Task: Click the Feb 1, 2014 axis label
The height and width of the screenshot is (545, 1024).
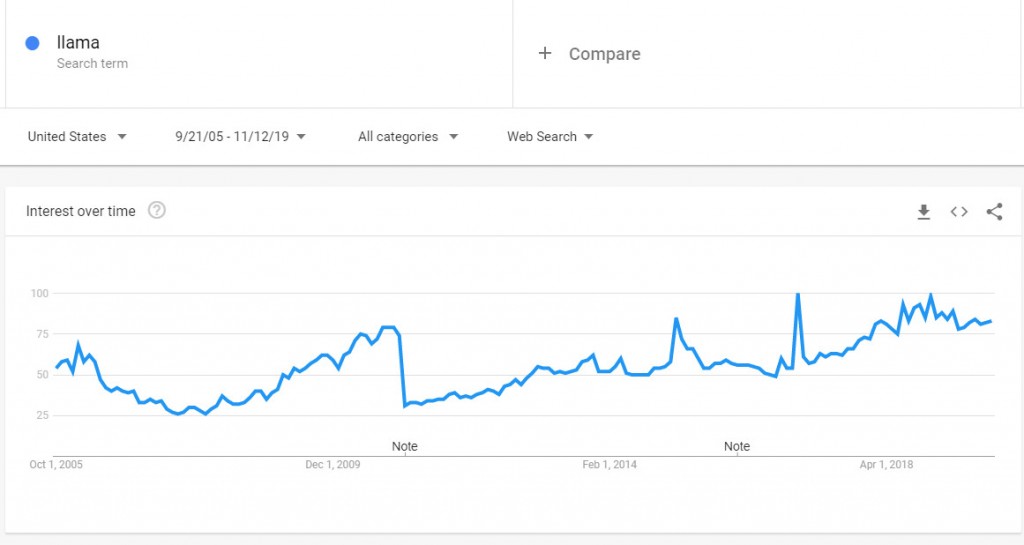Action: 609,464
